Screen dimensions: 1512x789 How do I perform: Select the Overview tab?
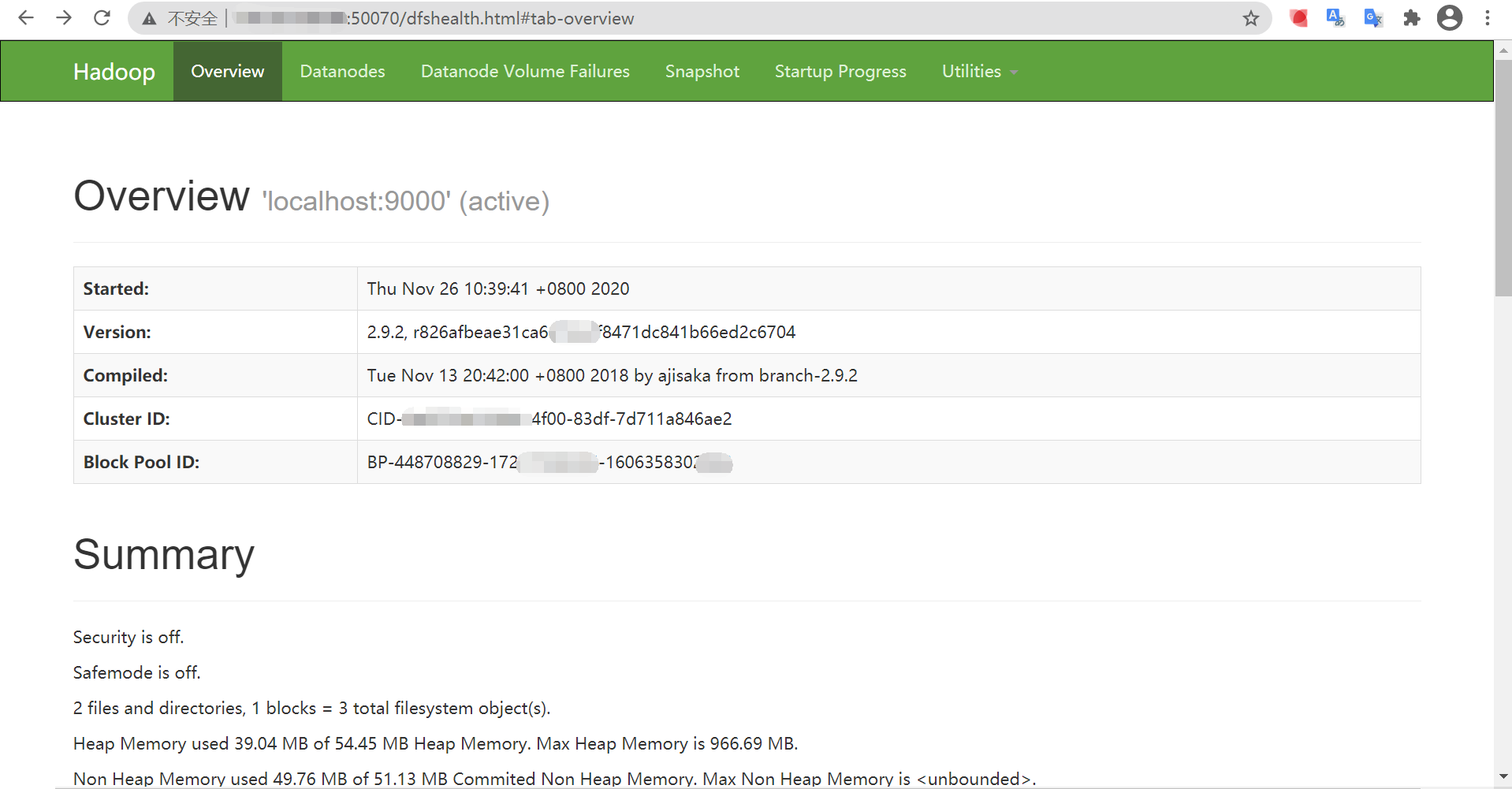[x=228, y=71]
